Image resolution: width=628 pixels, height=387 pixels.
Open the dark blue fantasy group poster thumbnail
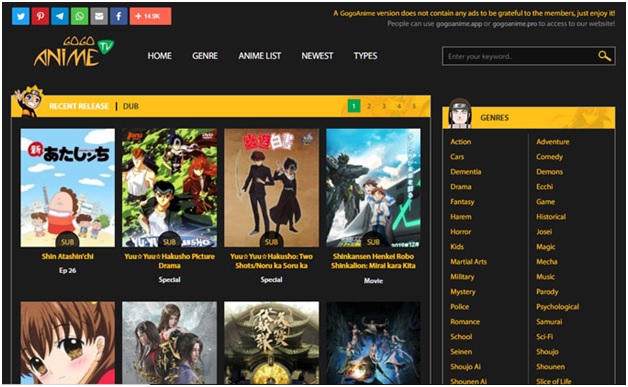[x=373, y=343]
